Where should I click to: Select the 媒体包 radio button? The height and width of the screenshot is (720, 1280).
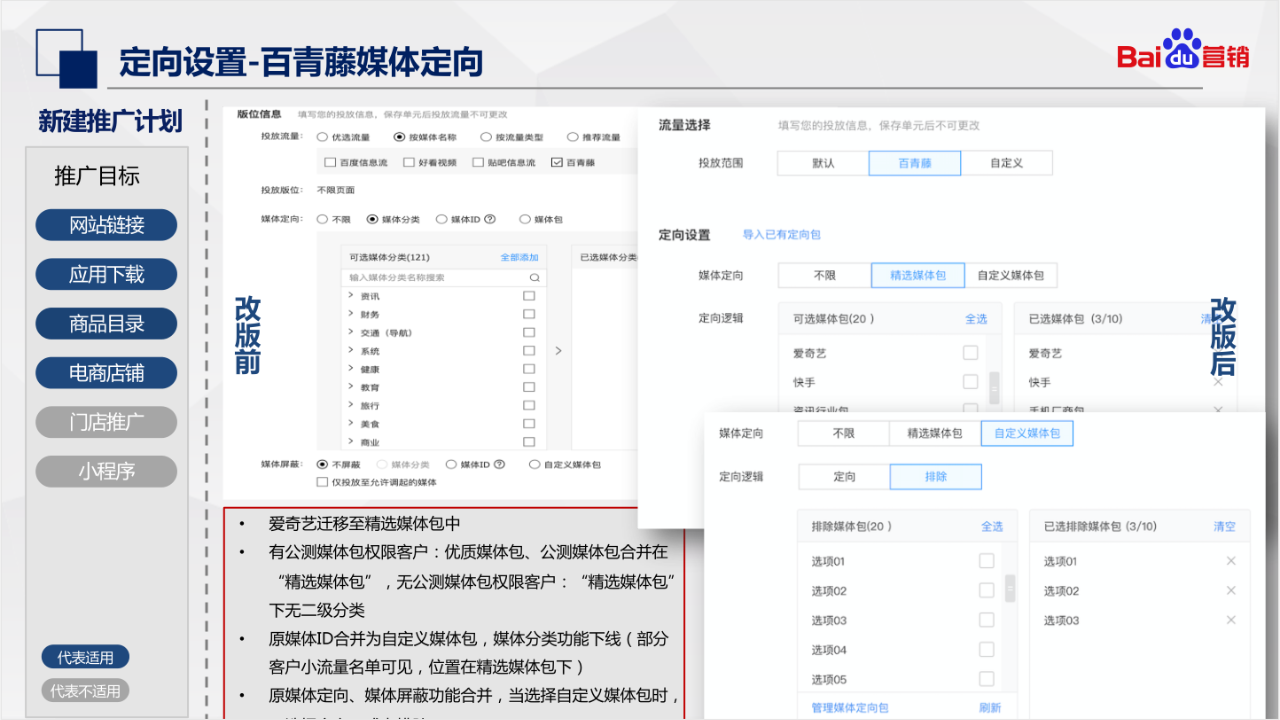click(x=524, y=219)
